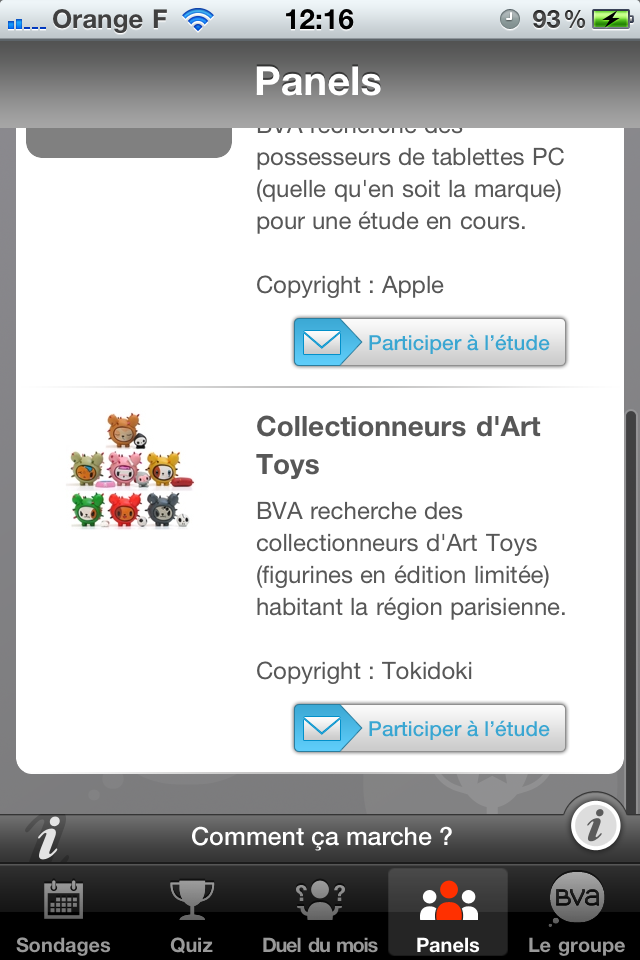Tap the italic i icon at left of help bar
The height and width of the screenshot is (960, 640).
tap(46, 836)
